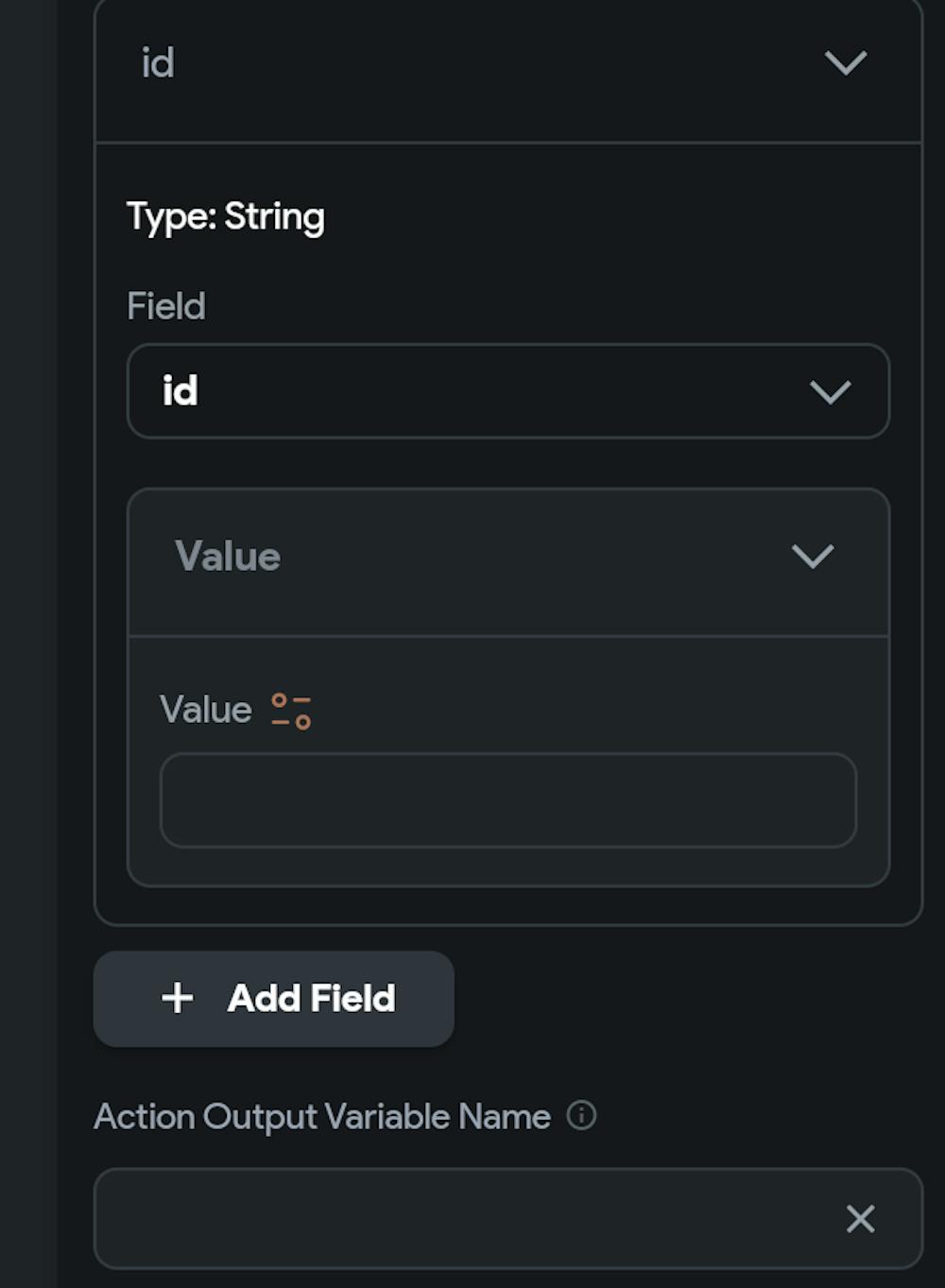The image size is (945, 1288).
Task: Open the orange set-from-variable icon
Action: [x=291, y=711]
